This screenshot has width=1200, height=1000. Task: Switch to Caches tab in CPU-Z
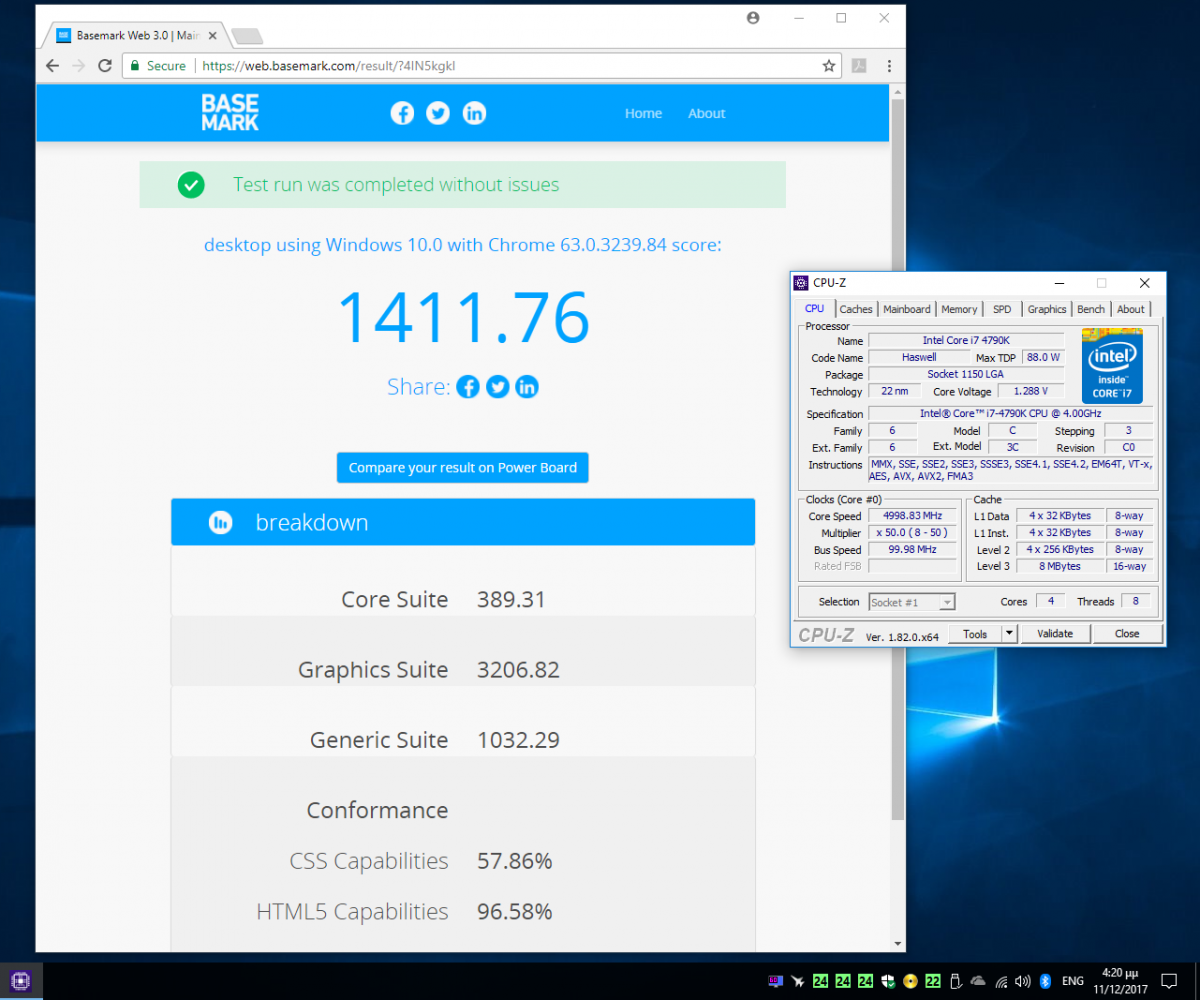(856, 309)
